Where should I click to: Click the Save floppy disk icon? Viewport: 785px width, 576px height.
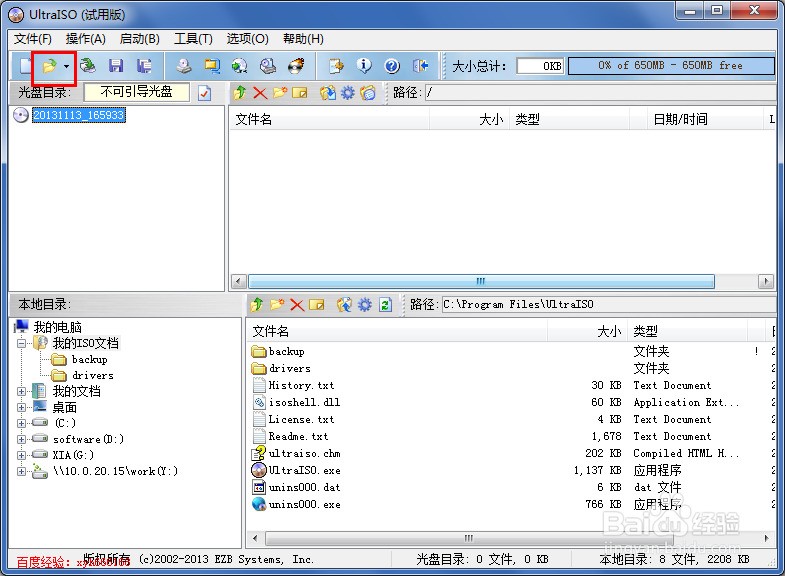pos(116,66)
